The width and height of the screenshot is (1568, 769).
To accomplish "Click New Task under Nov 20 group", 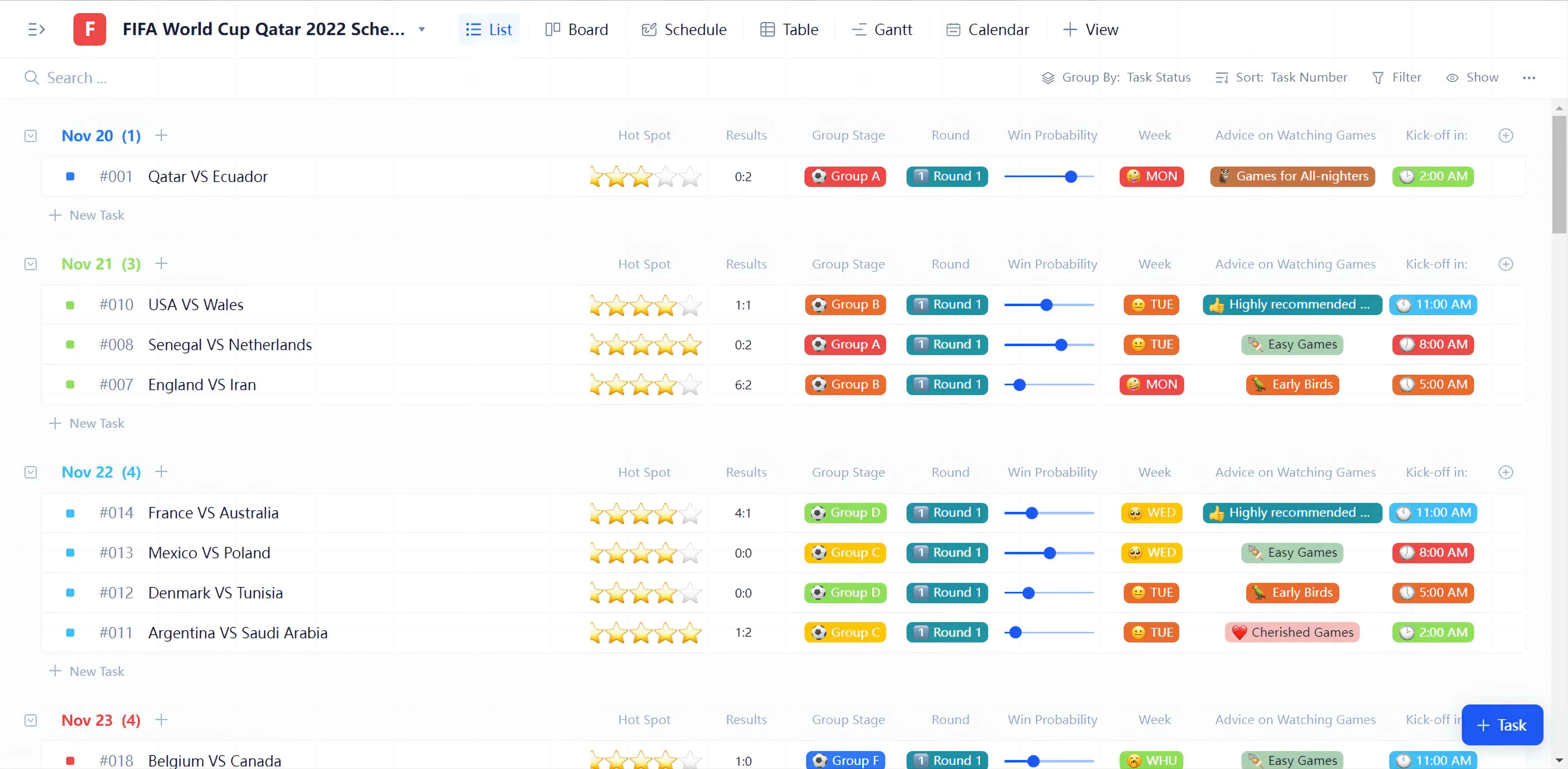I will coord(87,216).
